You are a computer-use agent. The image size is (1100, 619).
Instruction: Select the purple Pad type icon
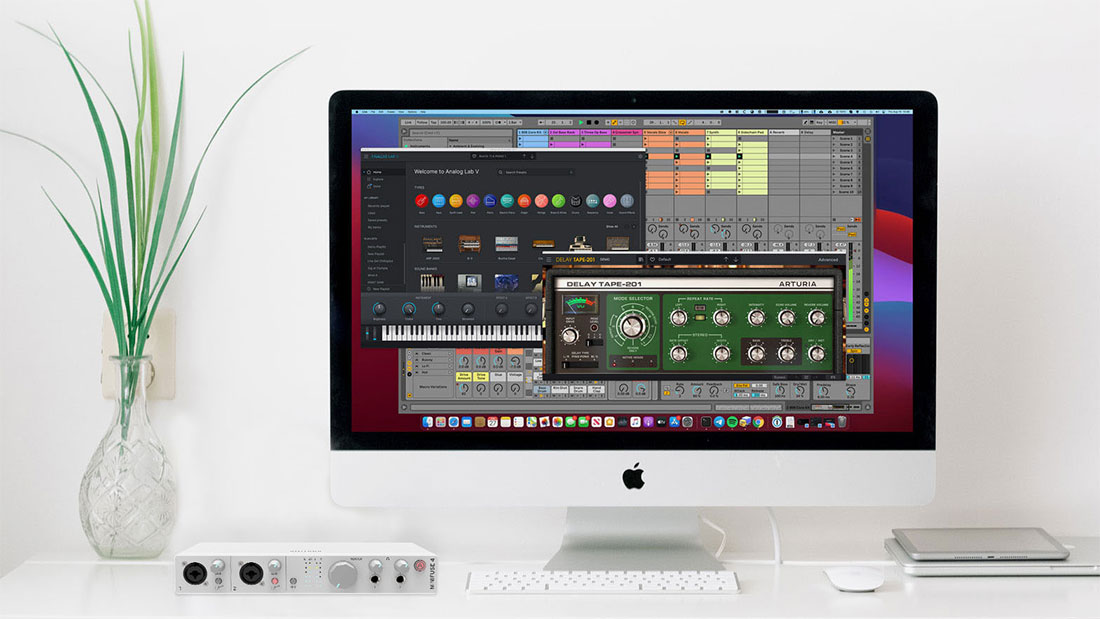(473, 201)
